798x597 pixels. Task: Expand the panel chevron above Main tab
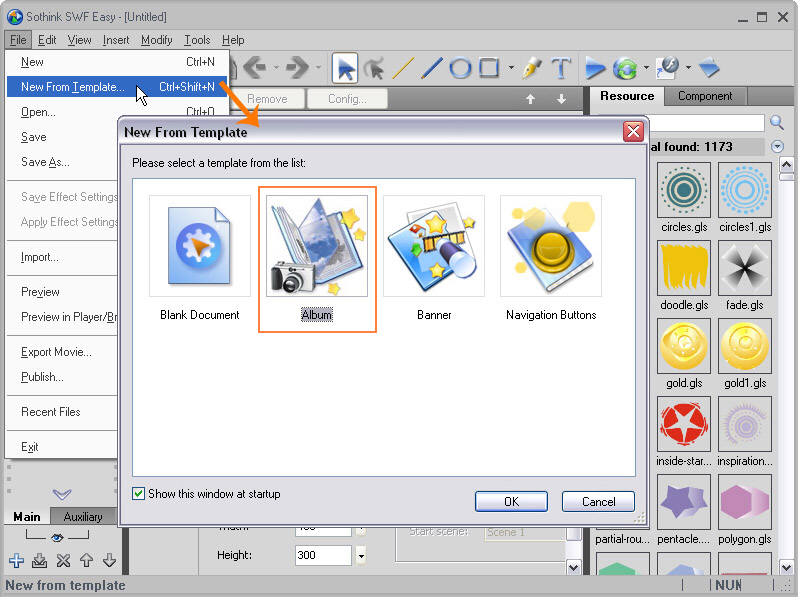tap(62, 494)
